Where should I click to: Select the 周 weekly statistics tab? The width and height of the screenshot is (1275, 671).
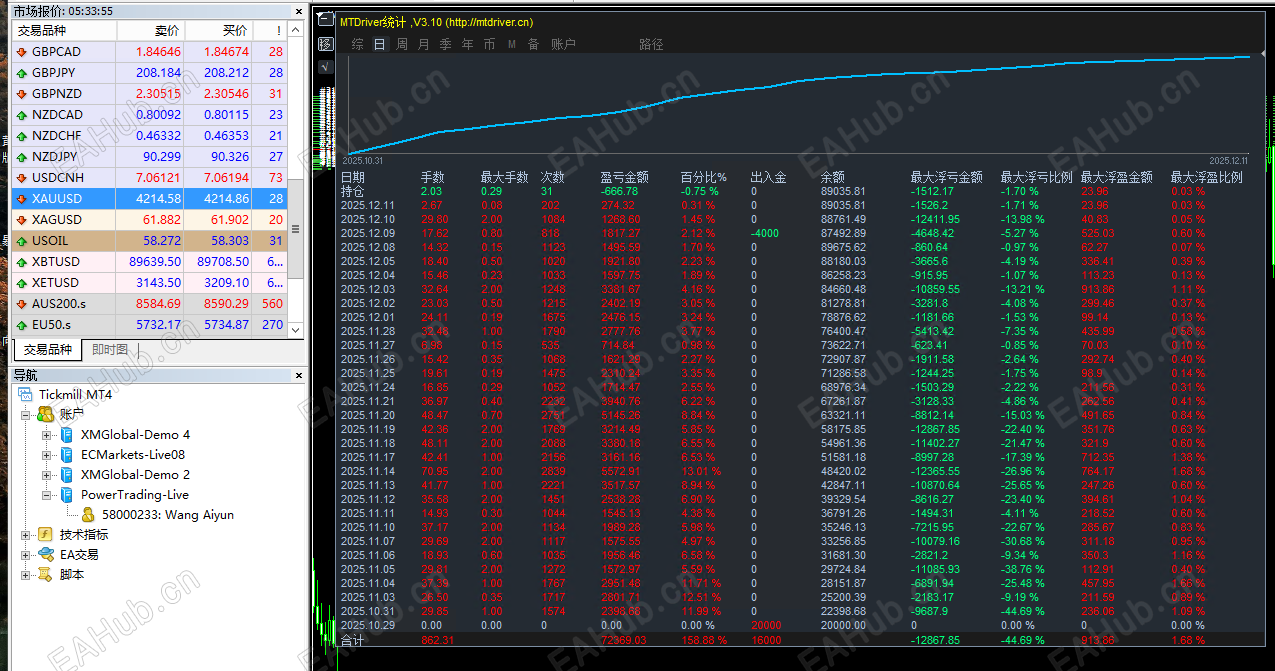click(x=402, y=44)
